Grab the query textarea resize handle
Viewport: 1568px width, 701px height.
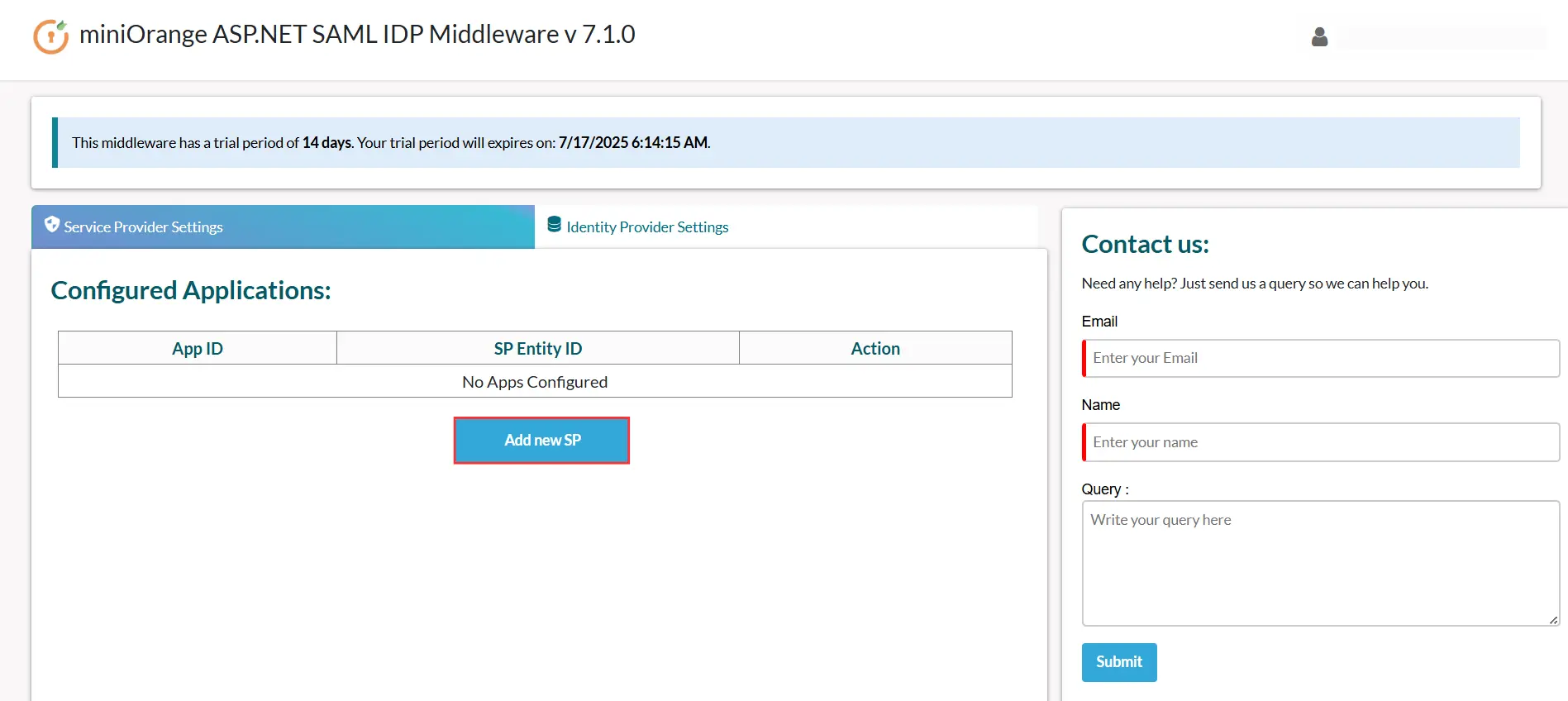1553,620
